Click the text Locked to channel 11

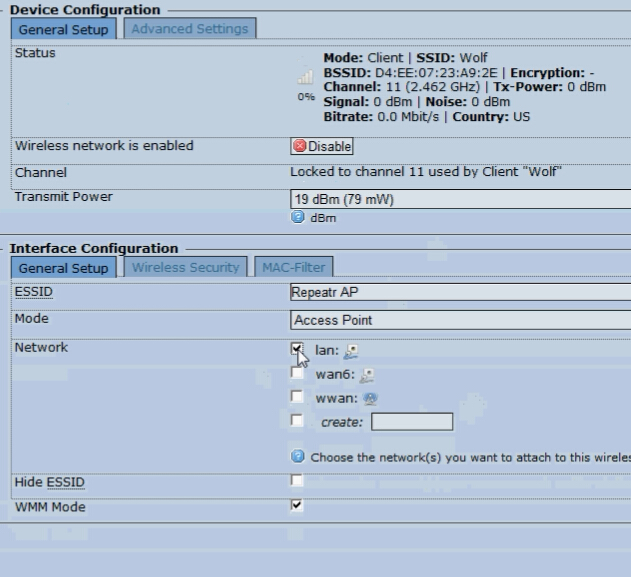click(357, 172)
